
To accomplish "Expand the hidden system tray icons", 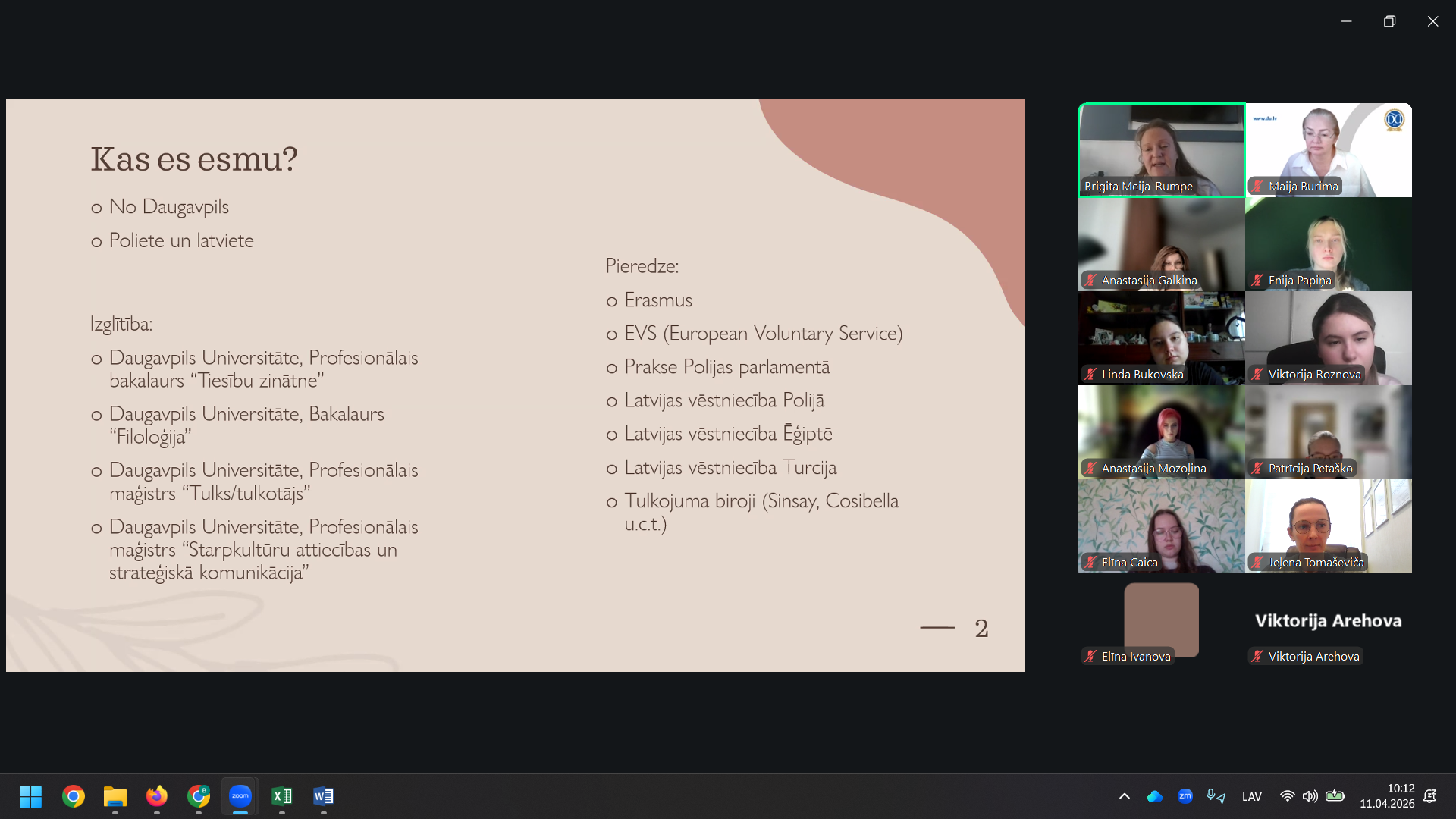I will [x=1125, y=796].
